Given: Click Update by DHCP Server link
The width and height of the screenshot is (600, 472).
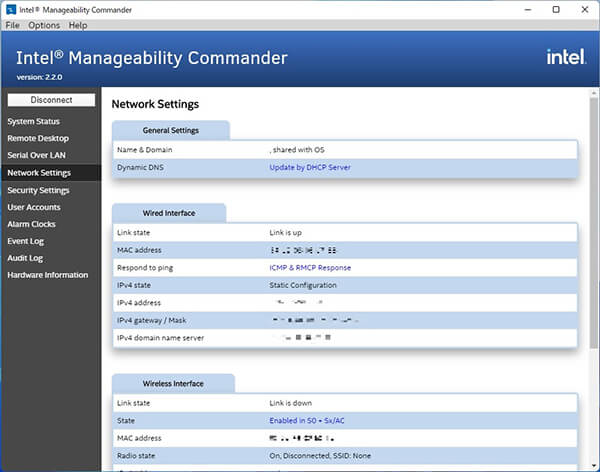Looking at the screenshot, I should coord(310,167).
